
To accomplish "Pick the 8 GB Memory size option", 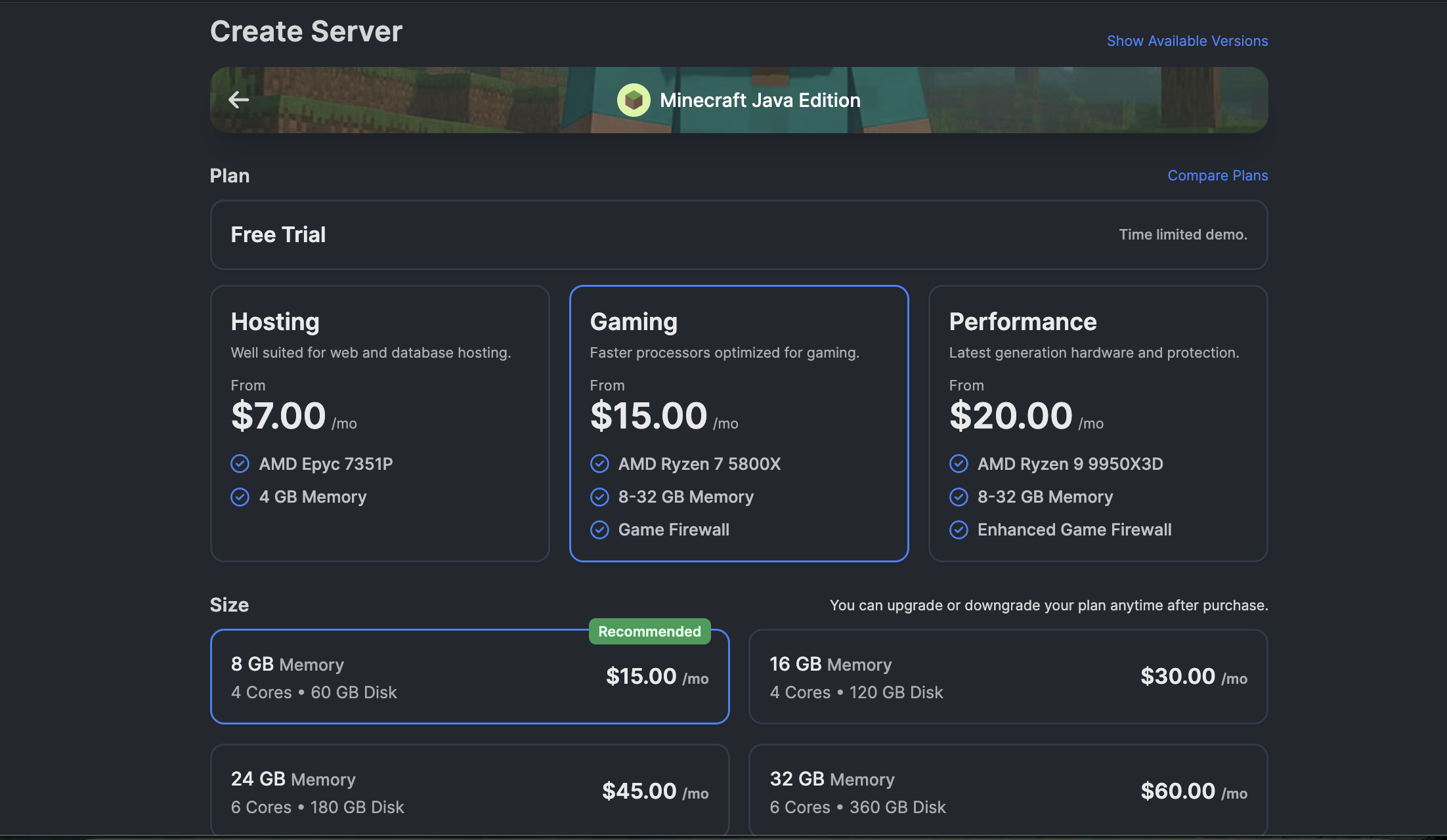I will (469, 677).
